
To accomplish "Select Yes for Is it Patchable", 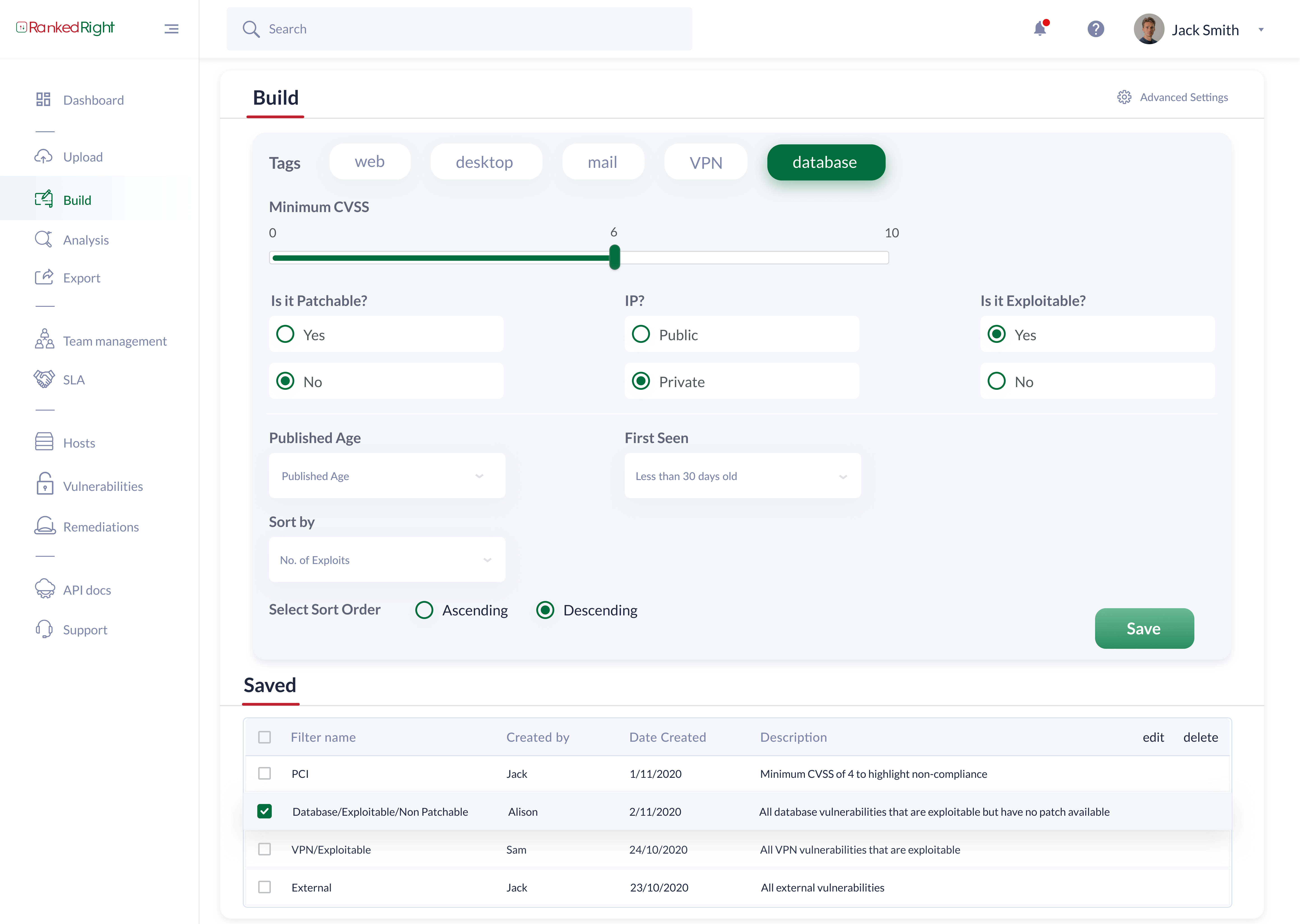I will point(285,335).
